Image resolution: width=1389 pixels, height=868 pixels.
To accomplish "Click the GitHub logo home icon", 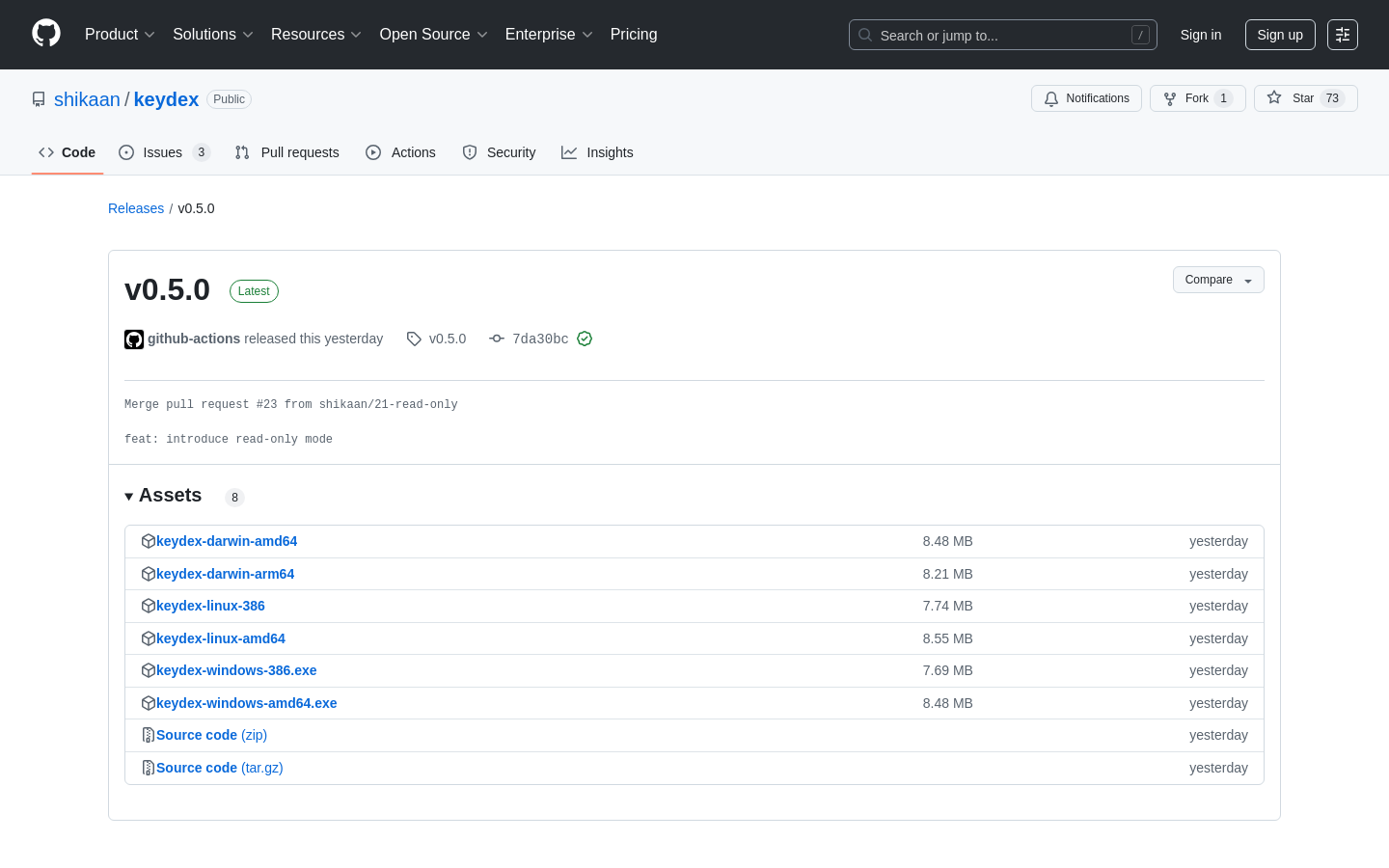I will coord(46,34).
